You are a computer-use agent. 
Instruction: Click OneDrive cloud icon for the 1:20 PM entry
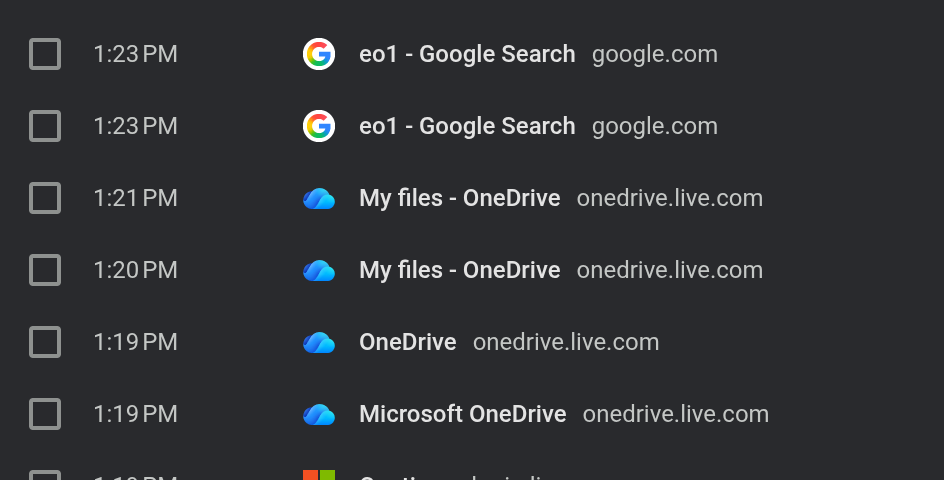click(x=319, y=270)
